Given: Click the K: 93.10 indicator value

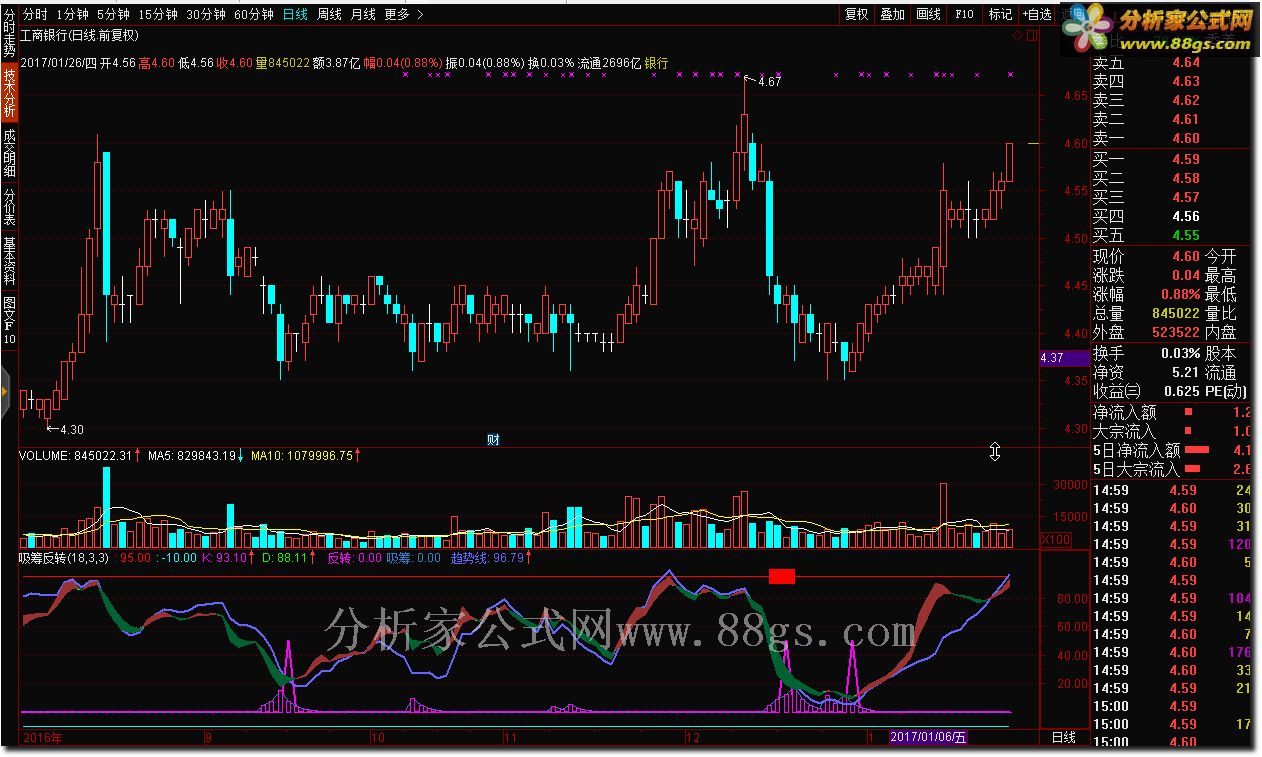Looking at the screenshot, I should coord(223,558).
